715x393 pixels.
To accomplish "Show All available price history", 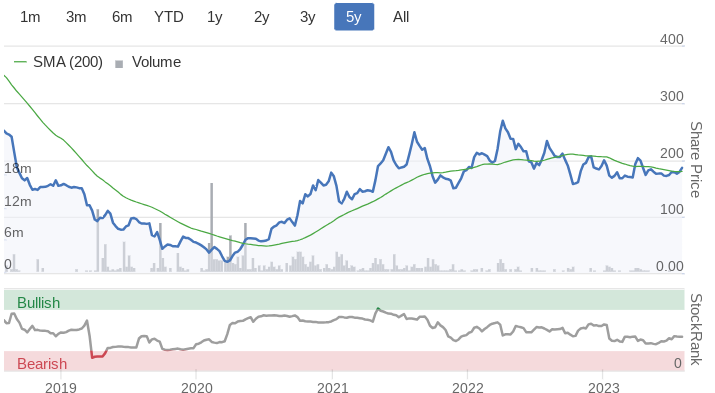I will [401, 17].
